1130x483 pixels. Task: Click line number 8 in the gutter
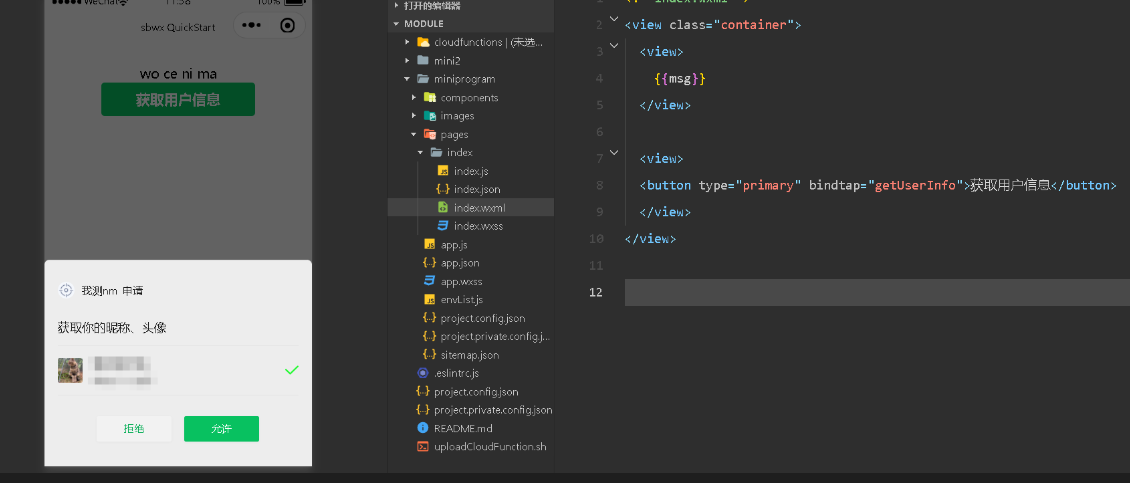pos(600,185)
